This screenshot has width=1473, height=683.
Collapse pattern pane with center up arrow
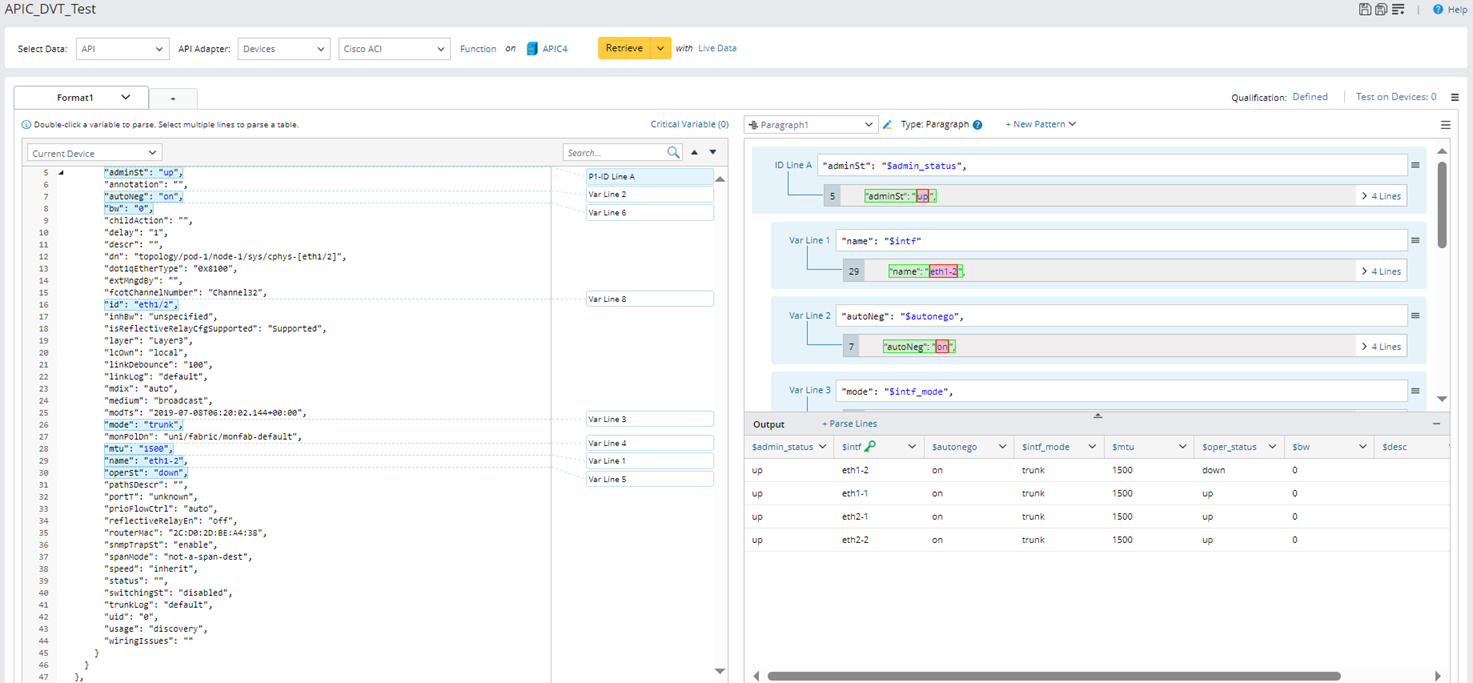pos(1097,415)
